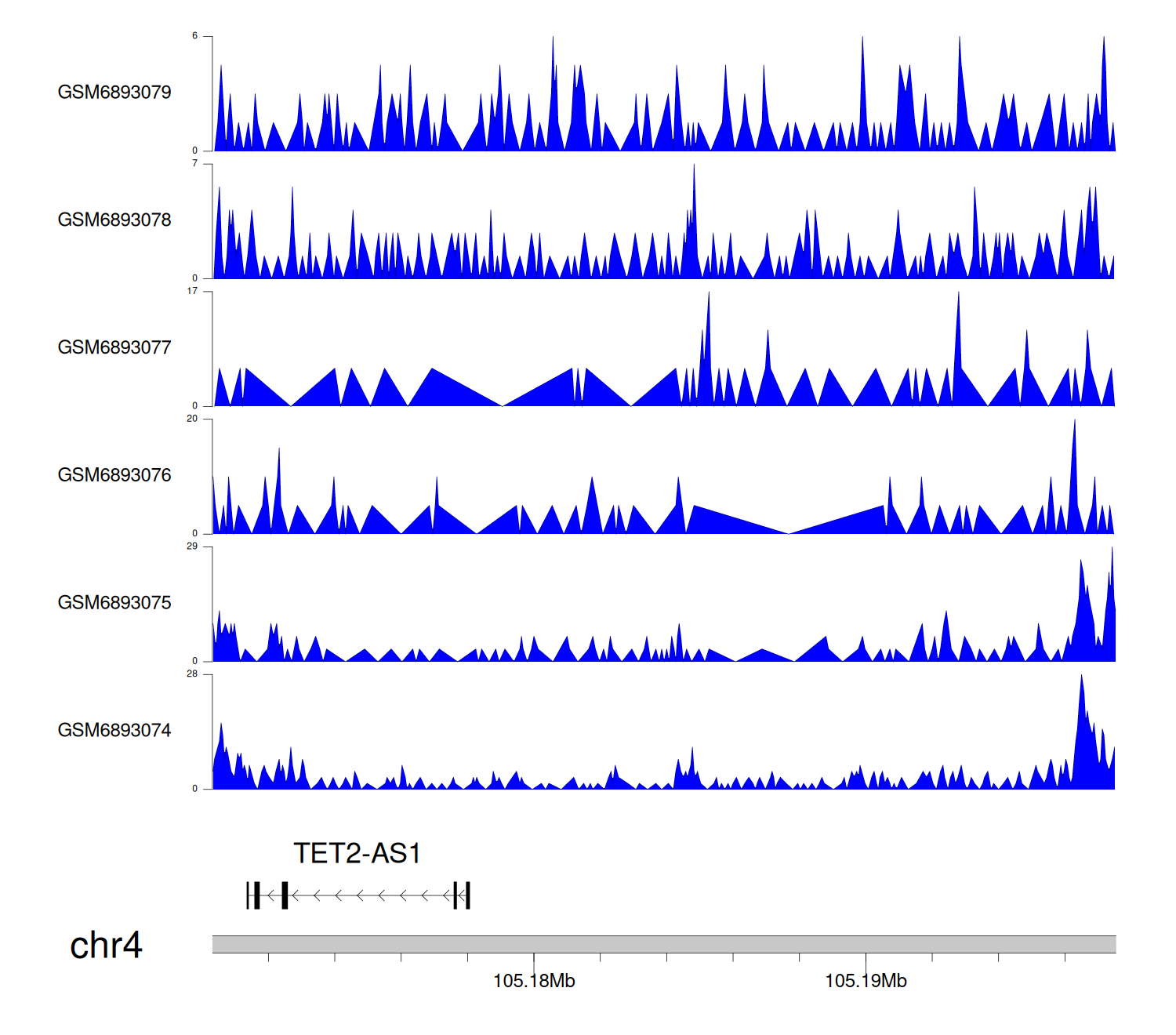The height and width of the screenshot is (1035, 1176).
Task: Click y-axis maximum value 20
Action: (x=192, y=419)
